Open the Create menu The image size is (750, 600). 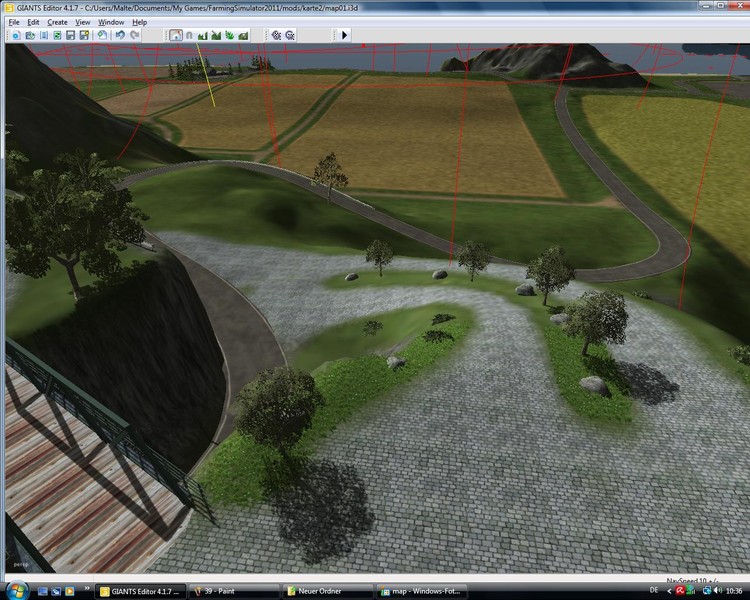(x=57, y=22)
